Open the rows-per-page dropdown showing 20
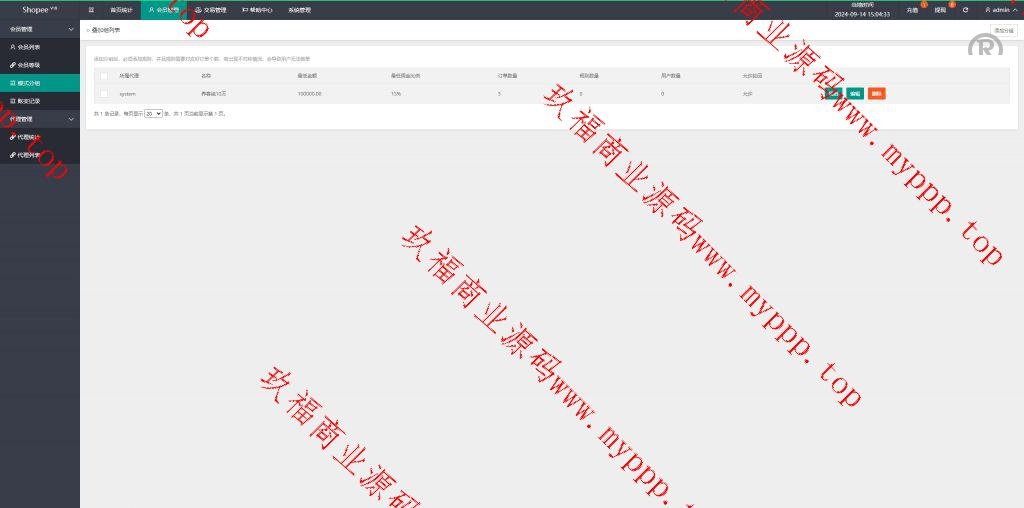Viewport: 1024px width, 508px height. click(153, 114)
